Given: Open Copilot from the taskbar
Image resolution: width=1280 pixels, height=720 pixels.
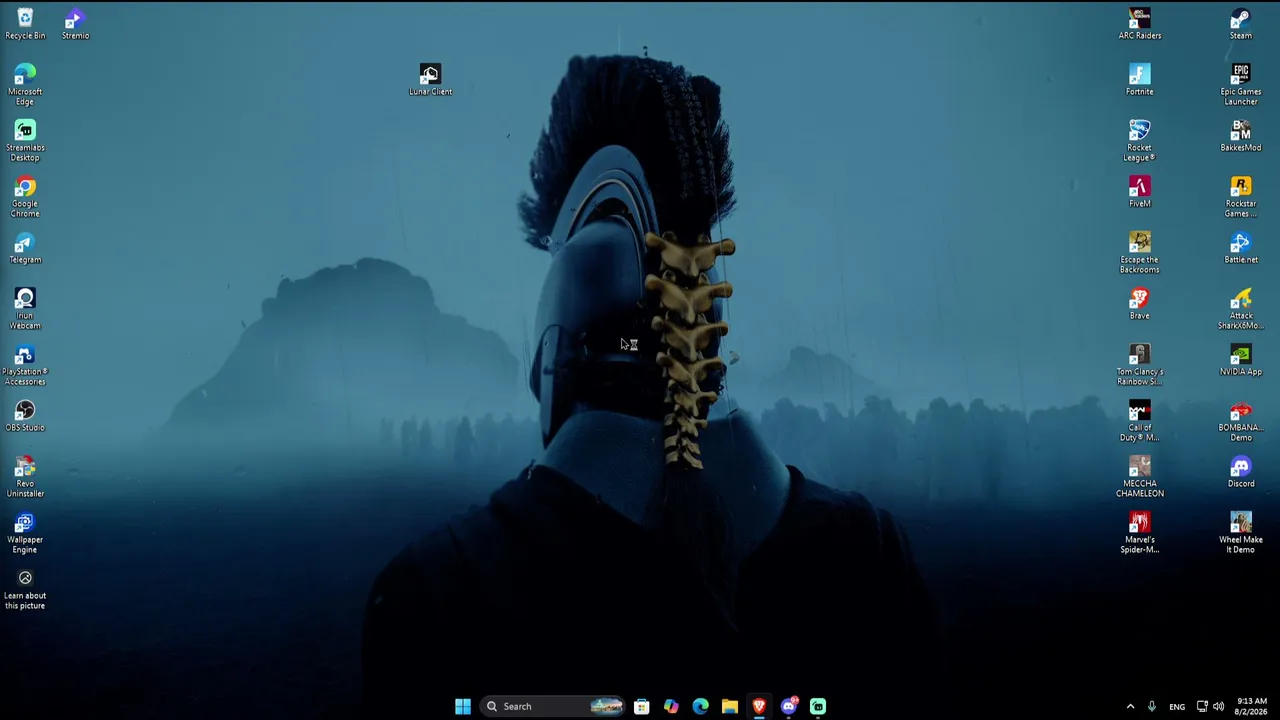Looking at the screenshot, I should 671,707.
